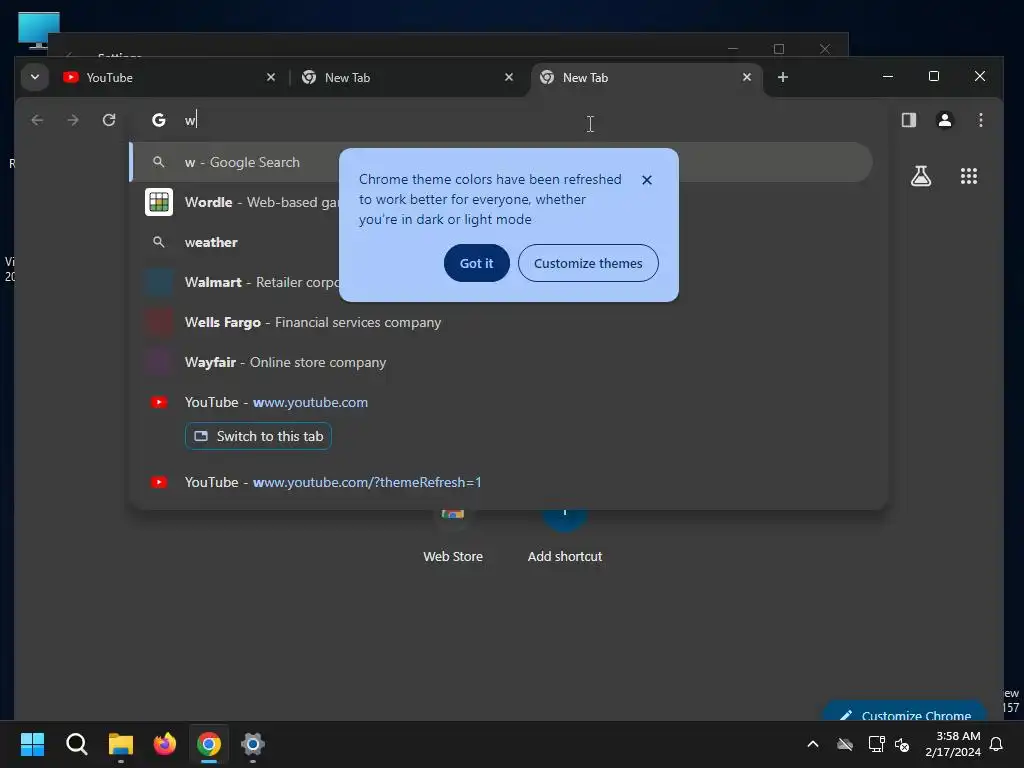This screenshot has width=1024, height=768.
Task: Click Switch to this tab button
Action: [x=258, y=436]
